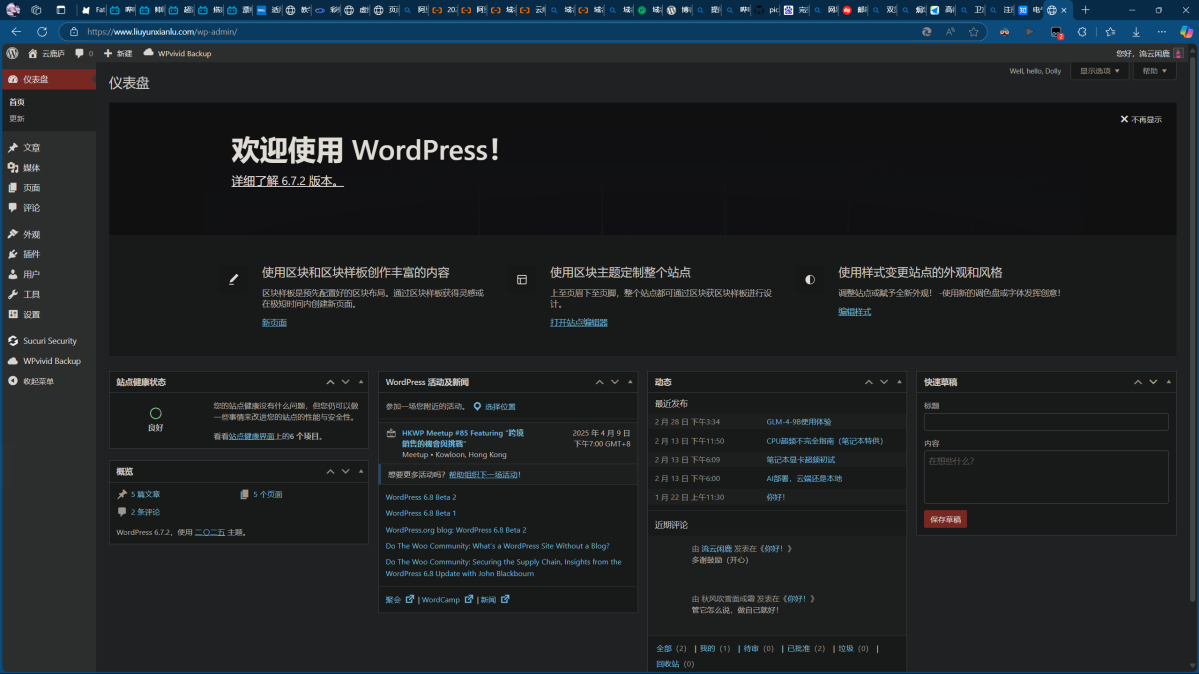Open Sucuri Security in the sidebar
Viewport: 1199px width, 674px height.
[x=49, y=341]
